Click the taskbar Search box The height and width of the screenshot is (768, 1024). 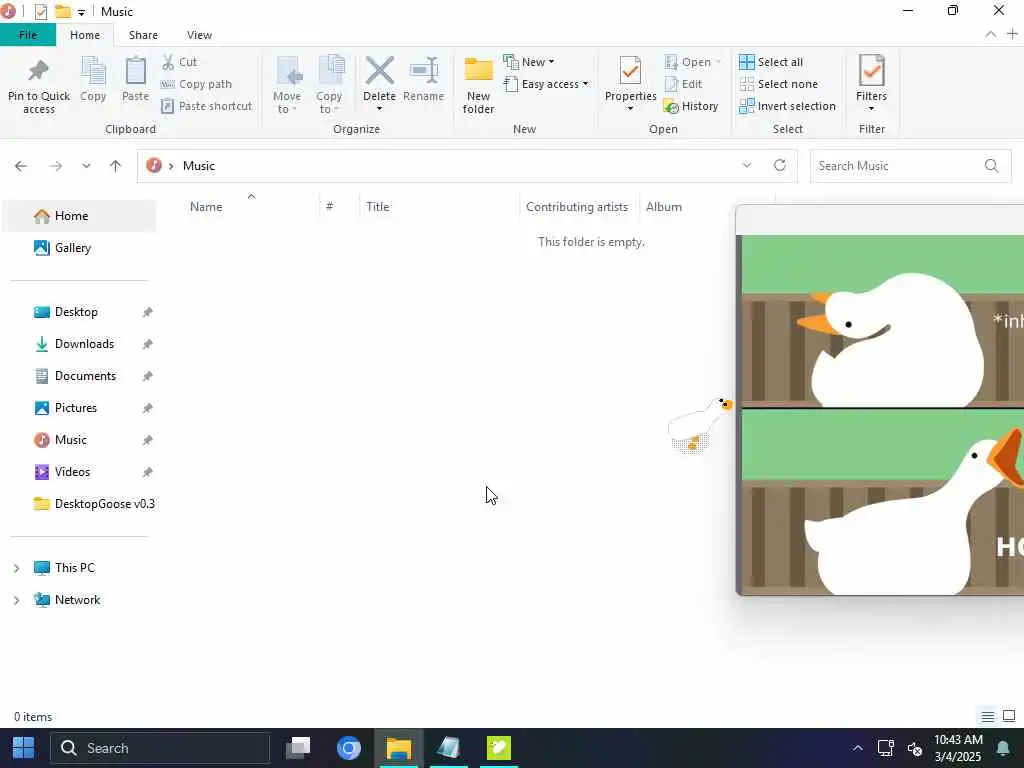pyautogui.click(x=160, y=748)
